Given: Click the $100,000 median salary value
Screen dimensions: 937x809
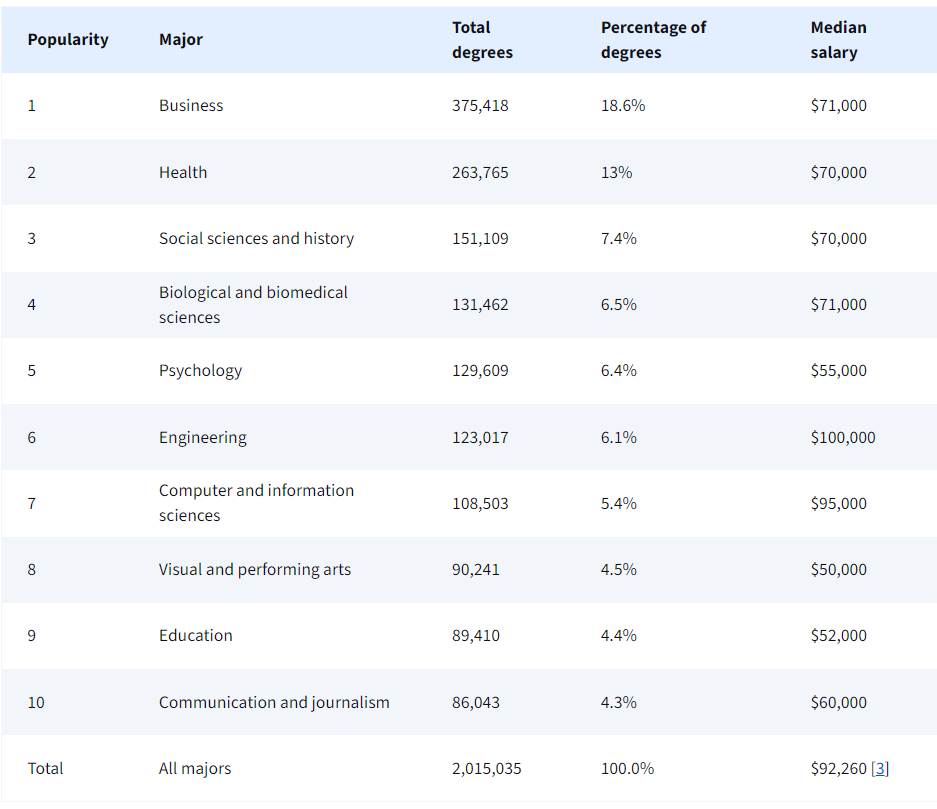Looking at the screenshot, I should (843, 438).
